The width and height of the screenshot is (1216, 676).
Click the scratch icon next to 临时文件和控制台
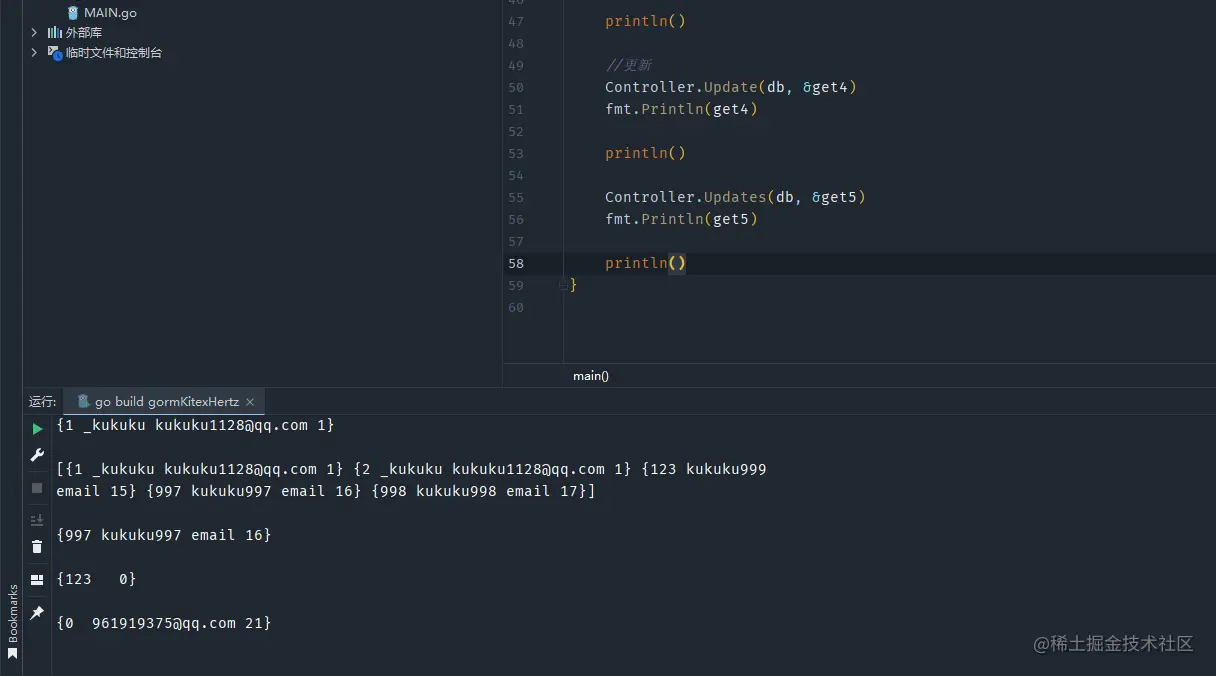click(55, 52)
